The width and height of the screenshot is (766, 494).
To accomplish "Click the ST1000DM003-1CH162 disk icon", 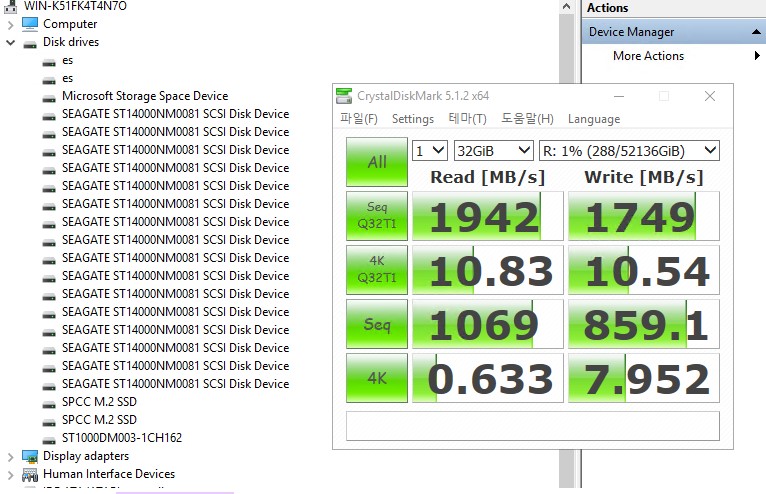I will pos(49,438).
